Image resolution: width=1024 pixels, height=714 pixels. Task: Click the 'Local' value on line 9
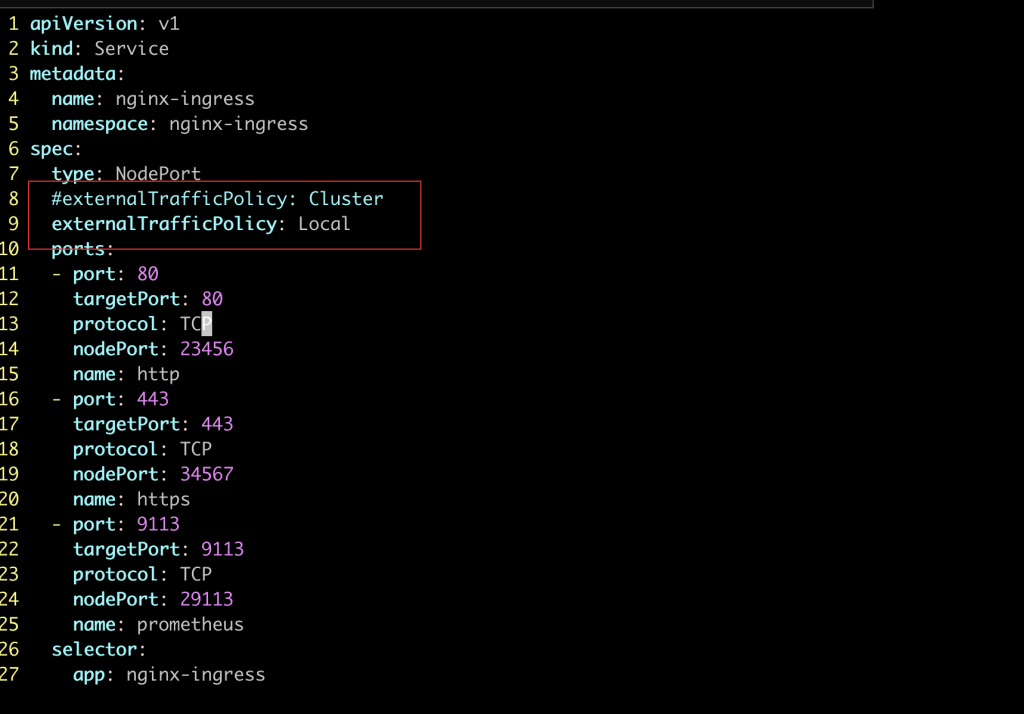pos(325,224)
